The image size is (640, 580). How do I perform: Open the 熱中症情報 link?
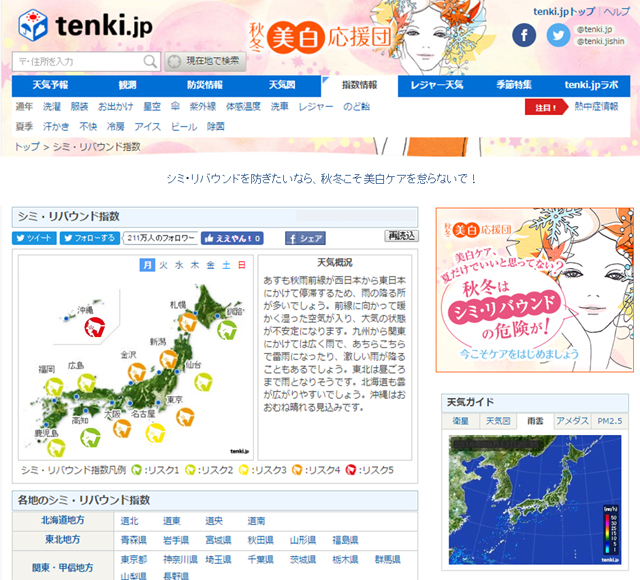click(x=595, y=106)
